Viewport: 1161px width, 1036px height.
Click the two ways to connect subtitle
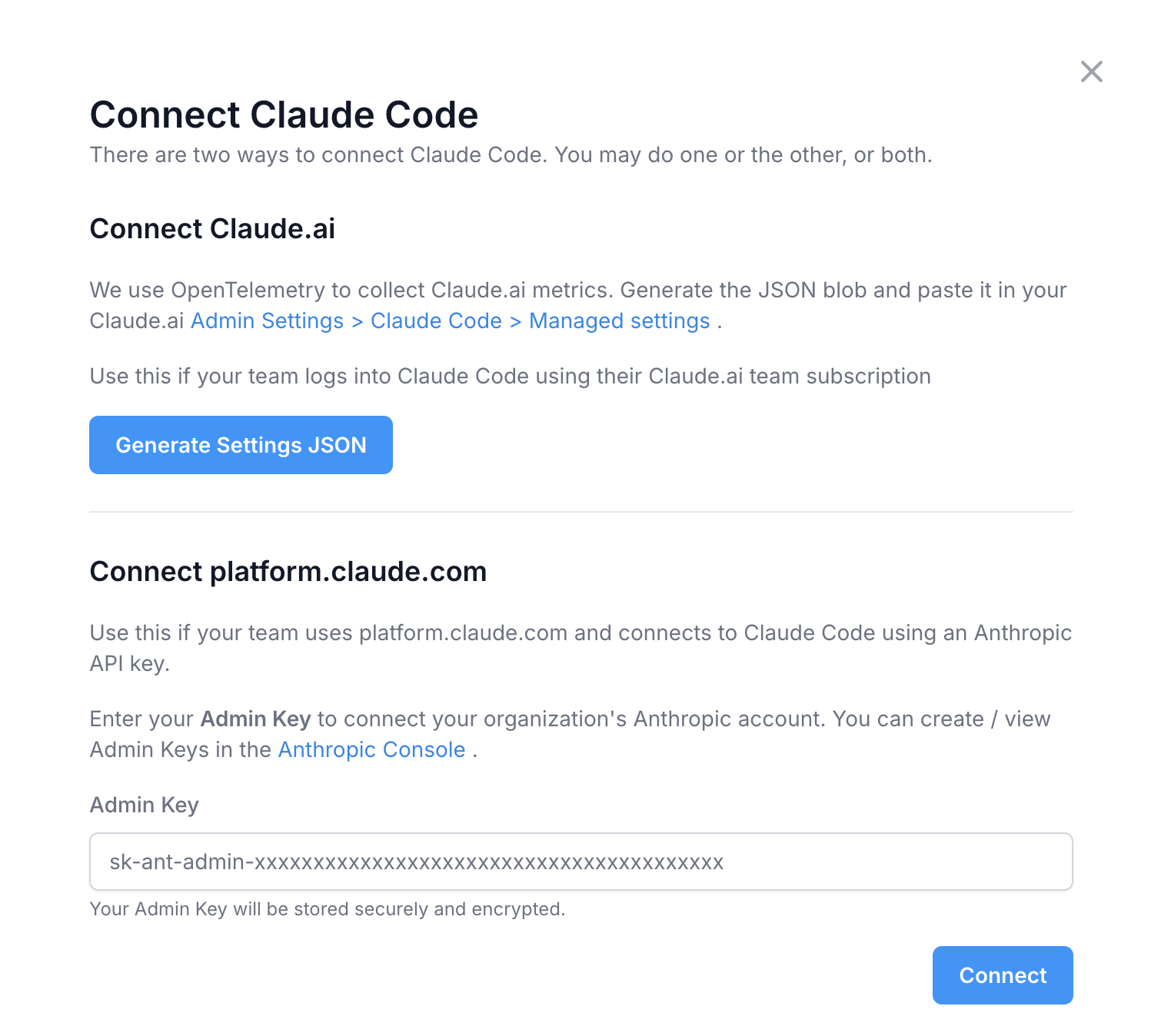pyautogui.click(x=511, y=154)
